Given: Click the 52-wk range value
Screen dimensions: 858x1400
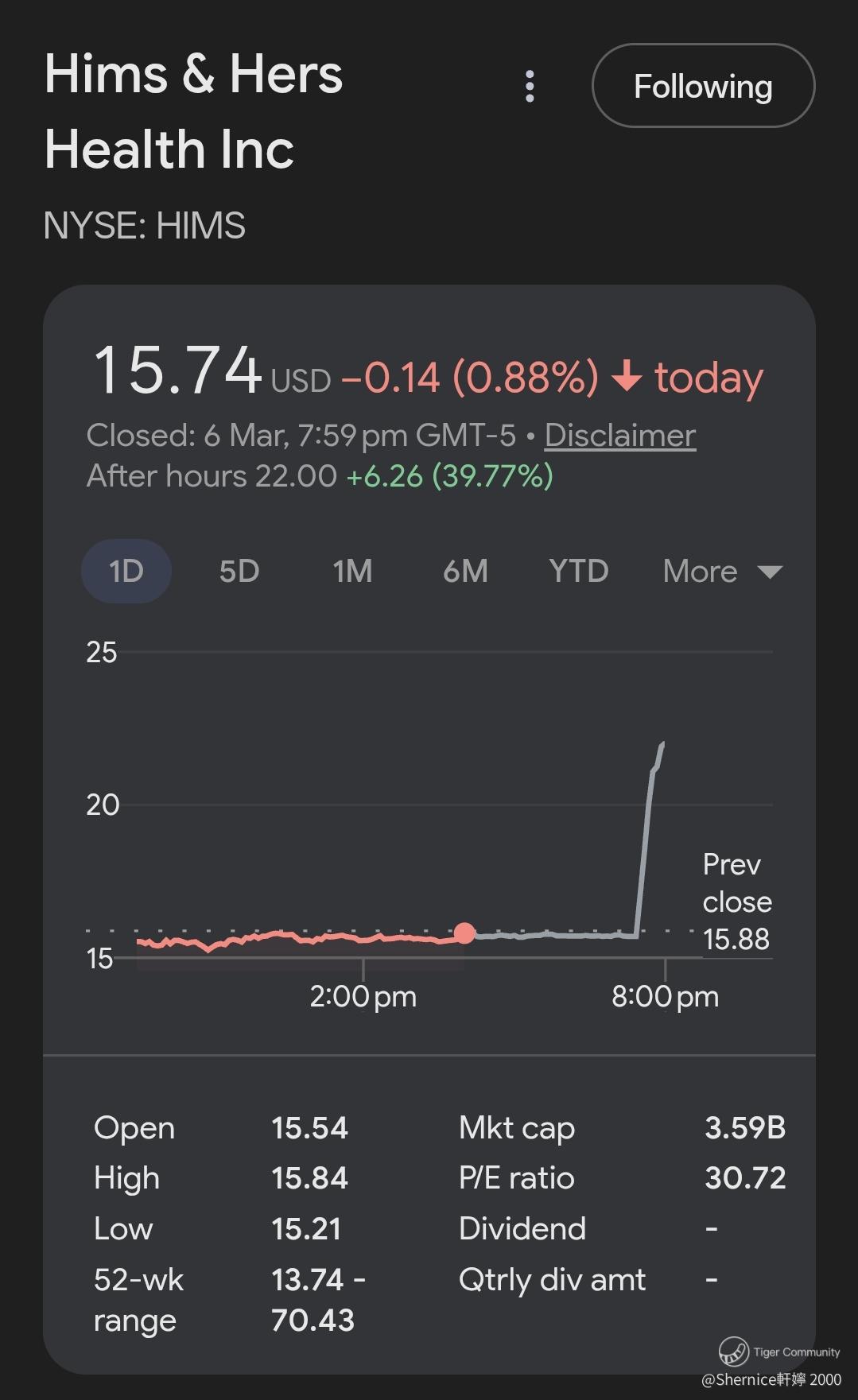Looking at the screenshot, I should pyautogui.click(x=317, y=1299).
